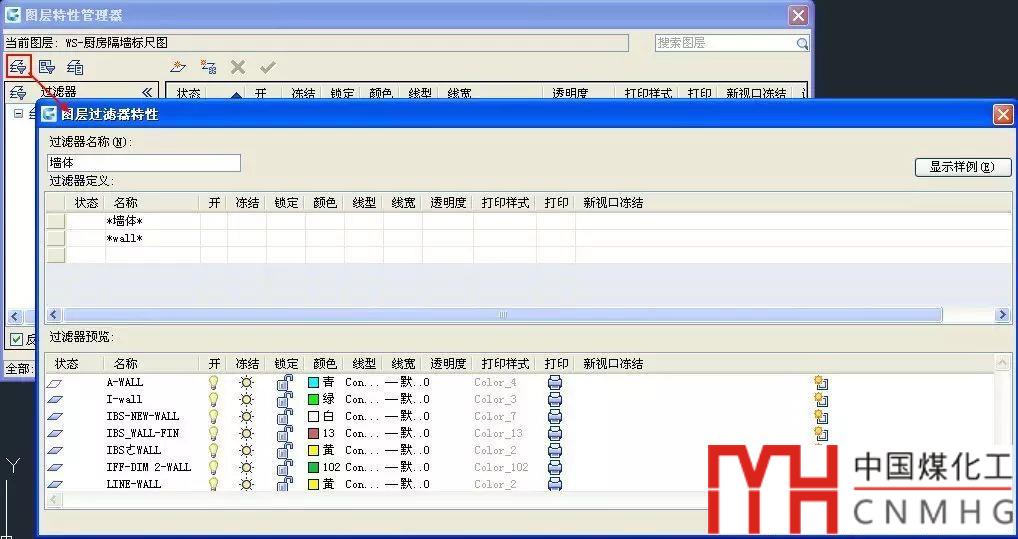
Task: Open the Layer States Manager icon
Action: coord(75,67)
